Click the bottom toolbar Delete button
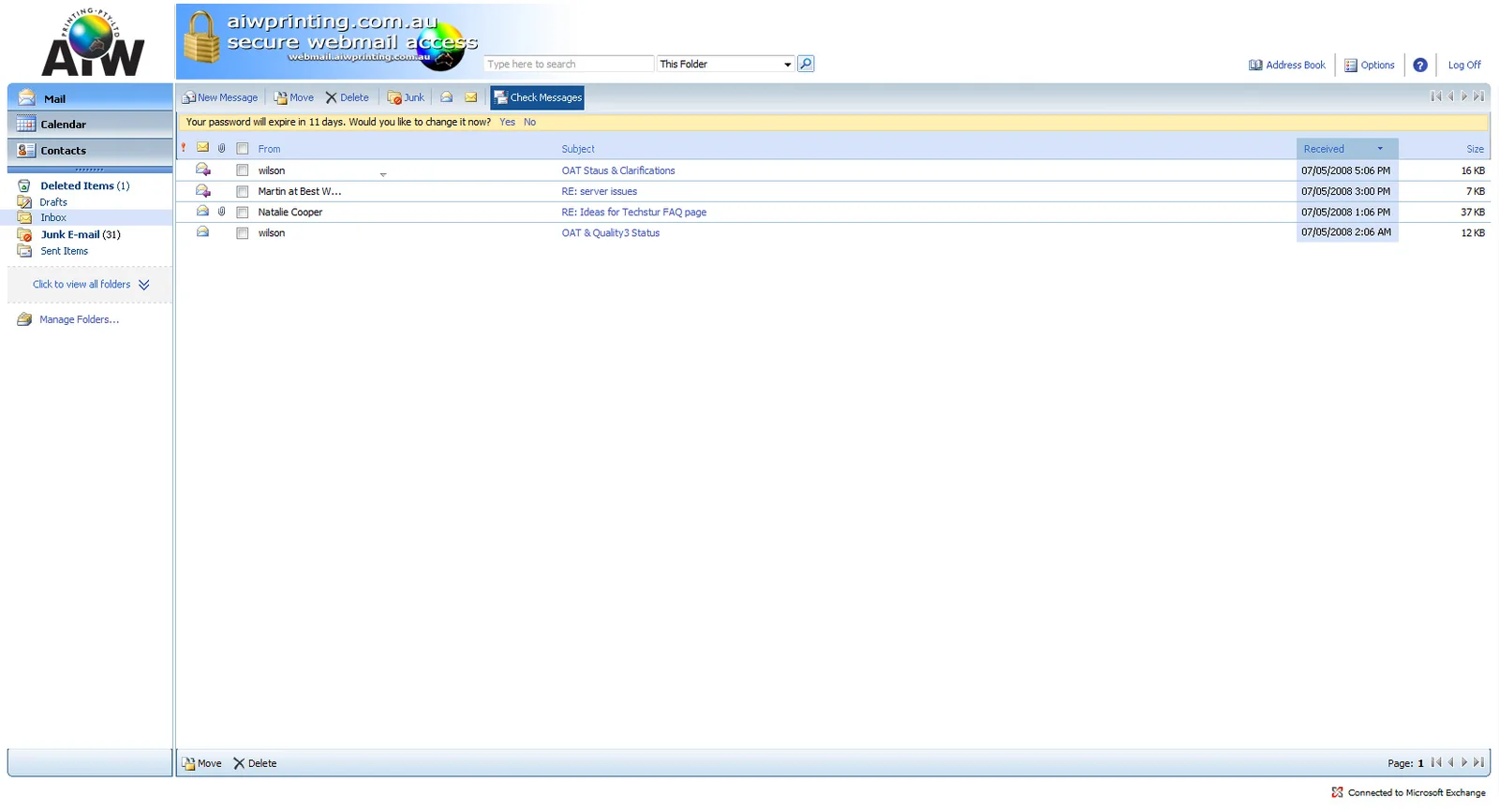Screen dimensions: 1499x812 coord(255,763)
